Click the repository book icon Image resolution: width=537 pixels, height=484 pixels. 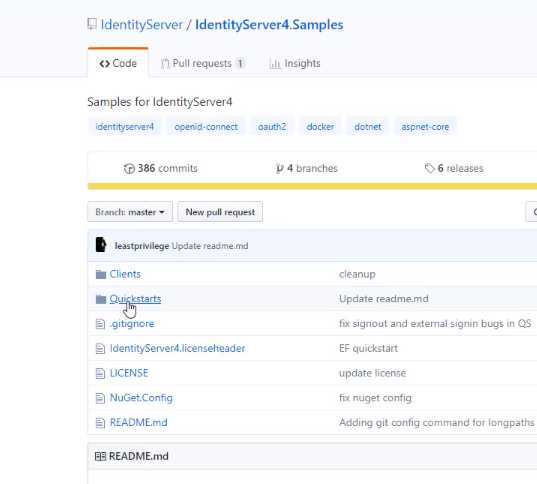(x=92, y=24)
